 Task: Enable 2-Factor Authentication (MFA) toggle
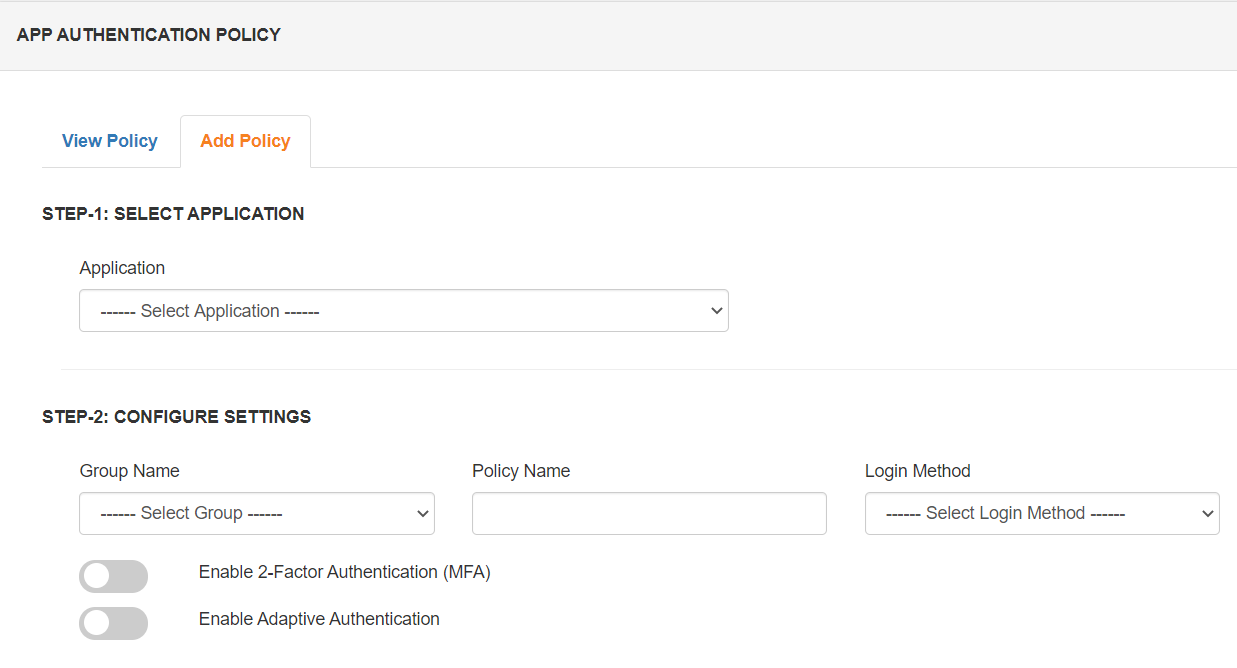click(113, 576)
